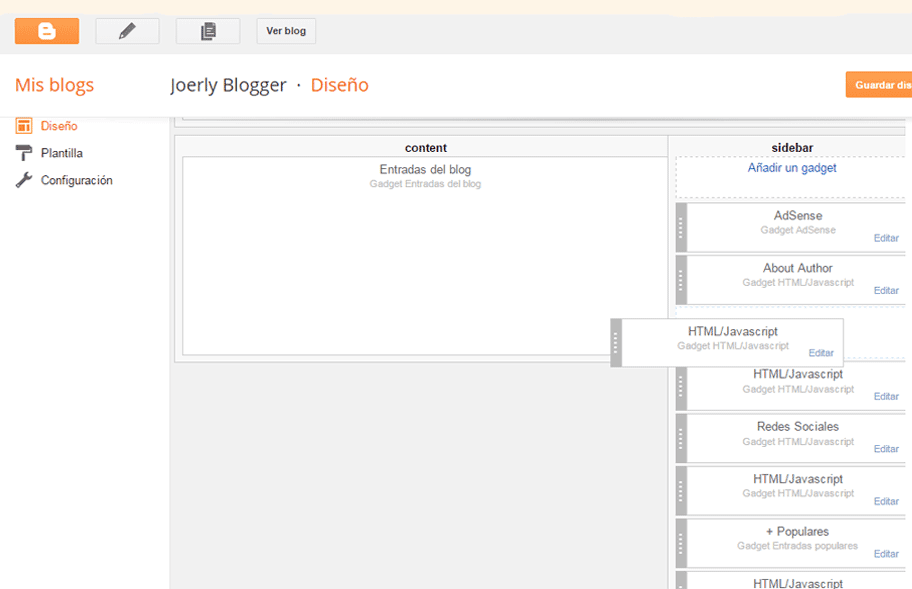Click the Joerly Blogger blog title
This screenshot has width=912, height=589.
click(228, 85)
